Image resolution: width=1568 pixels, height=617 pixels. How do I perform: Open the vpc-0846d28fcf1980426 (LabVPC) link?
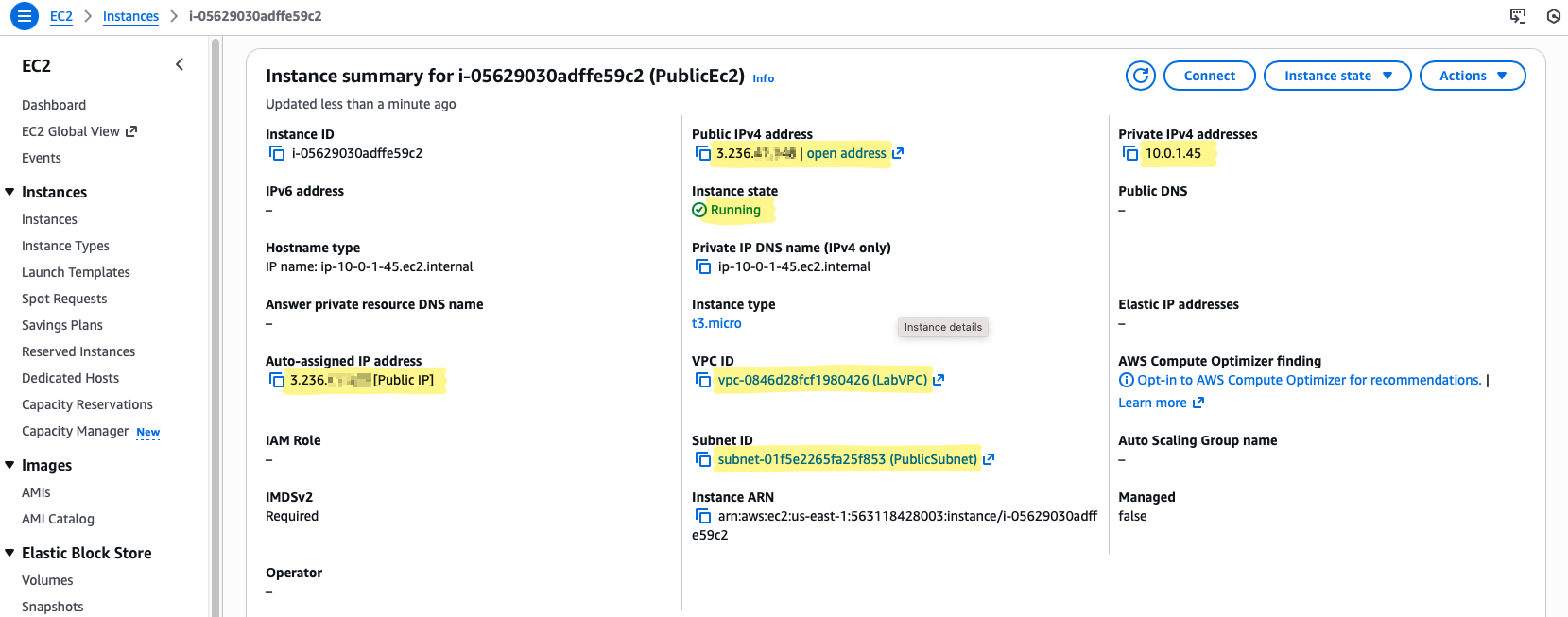(x=822, y=380)
